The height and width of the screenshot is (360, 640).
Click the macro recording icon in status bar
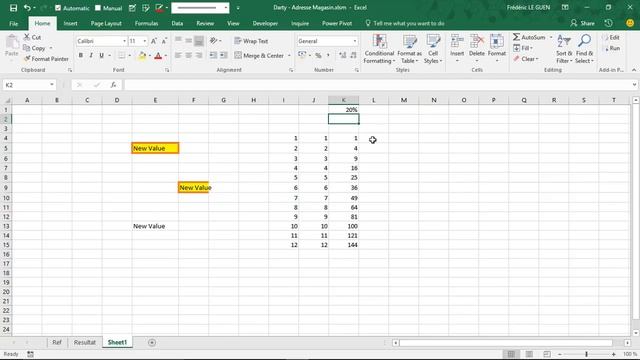coord(30,354)
